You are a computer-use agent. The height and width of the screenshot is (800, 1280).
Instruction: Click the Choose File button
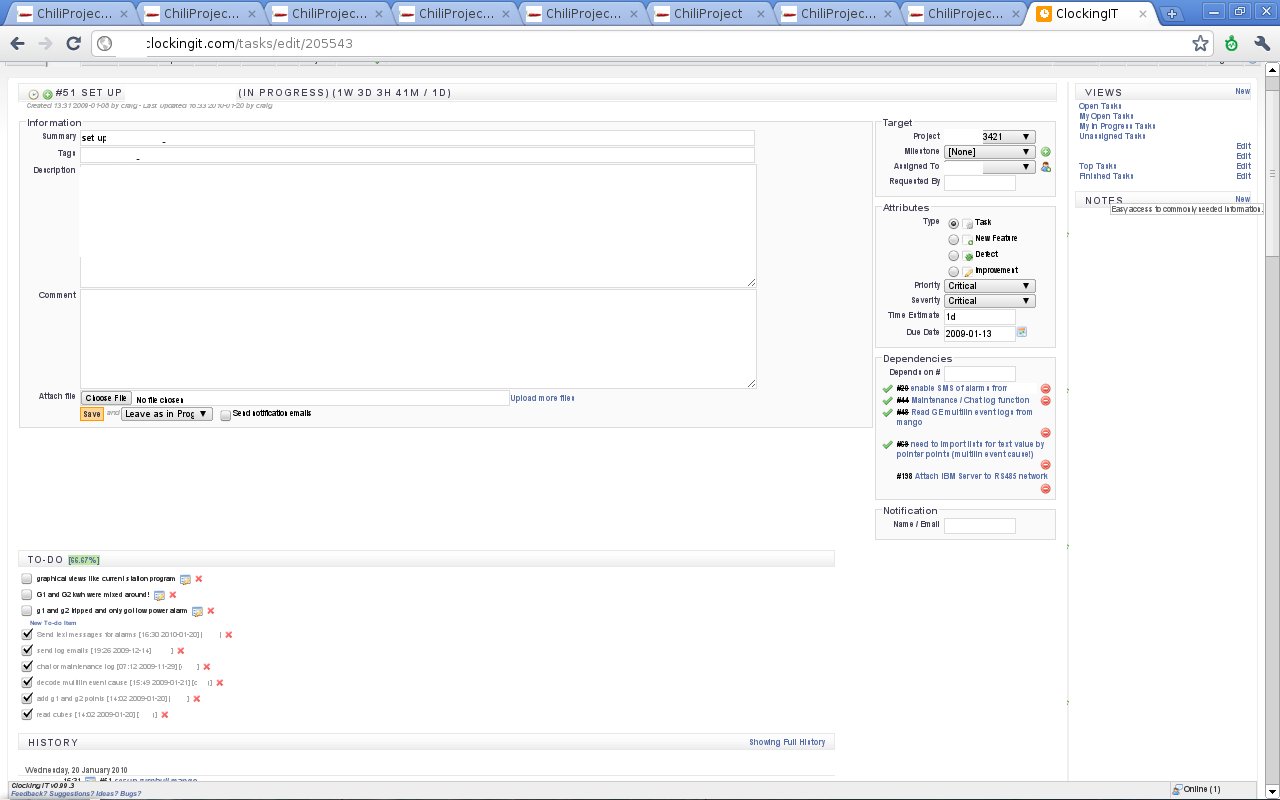106,398
